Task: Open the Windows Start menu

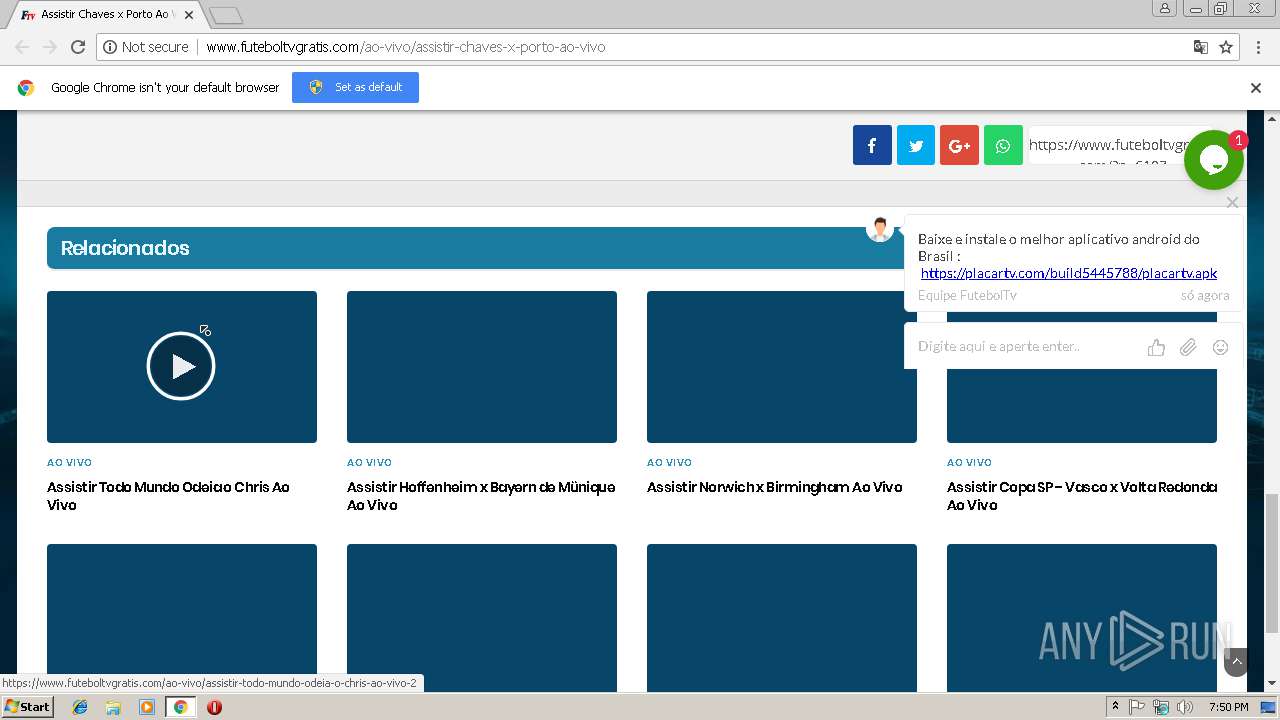Action: click(x=27, y=707)
